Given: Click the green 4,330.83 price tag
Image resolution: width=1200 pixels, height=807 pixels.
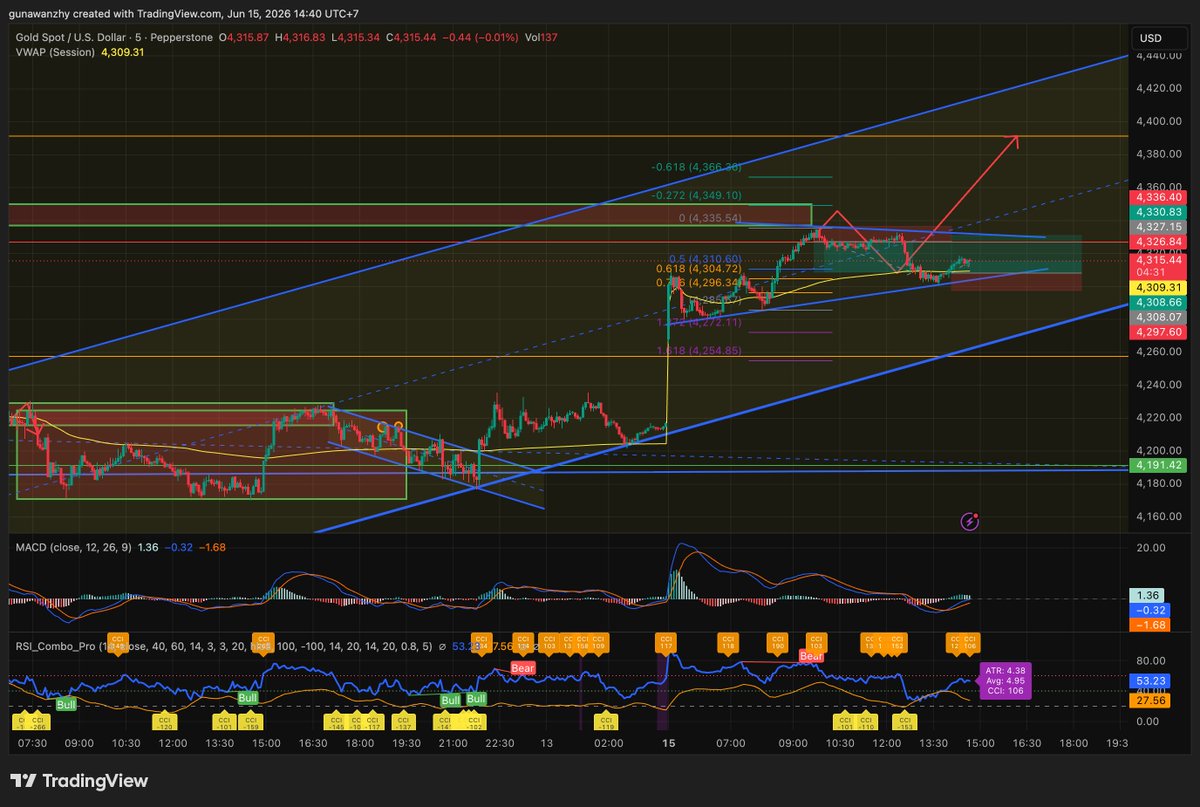Looking at the screenshot, I should [1156, 213].
